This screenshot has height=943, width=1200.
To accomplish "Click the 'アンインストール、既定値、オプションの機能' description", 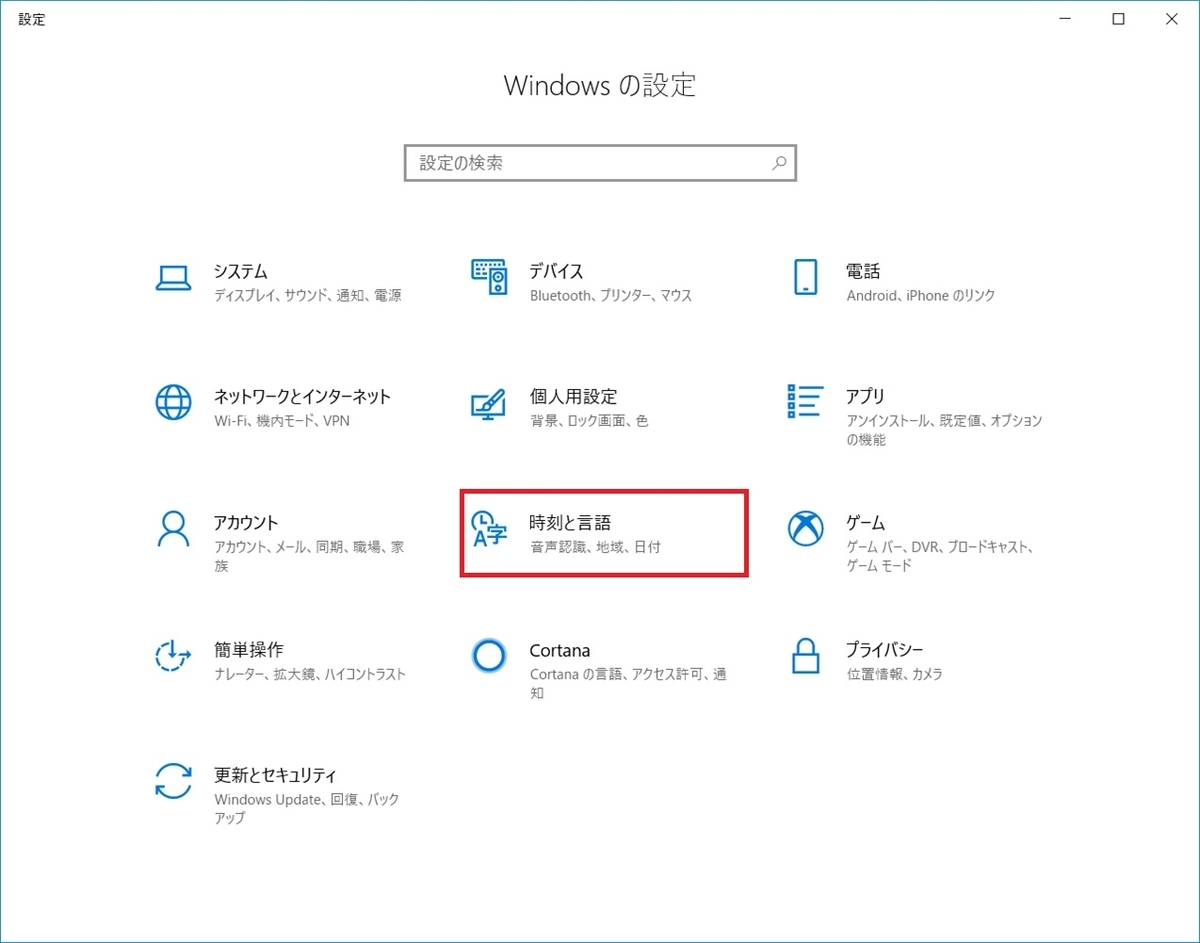I will (x=945, y=430).
